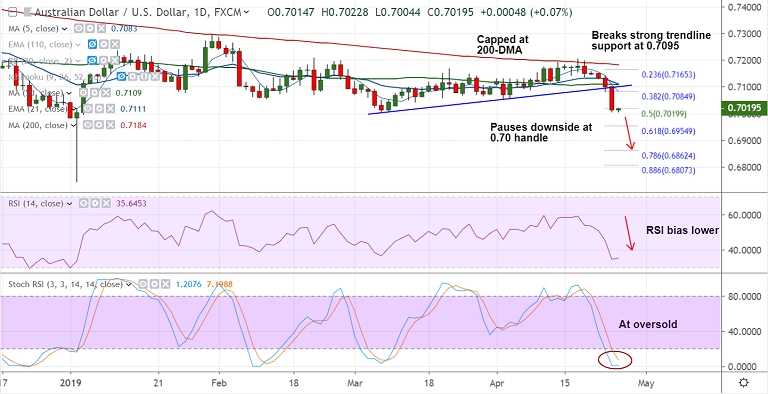
Task: Expand the EMA (110, close) legend dropdown
Action: [x=77, y=45]
